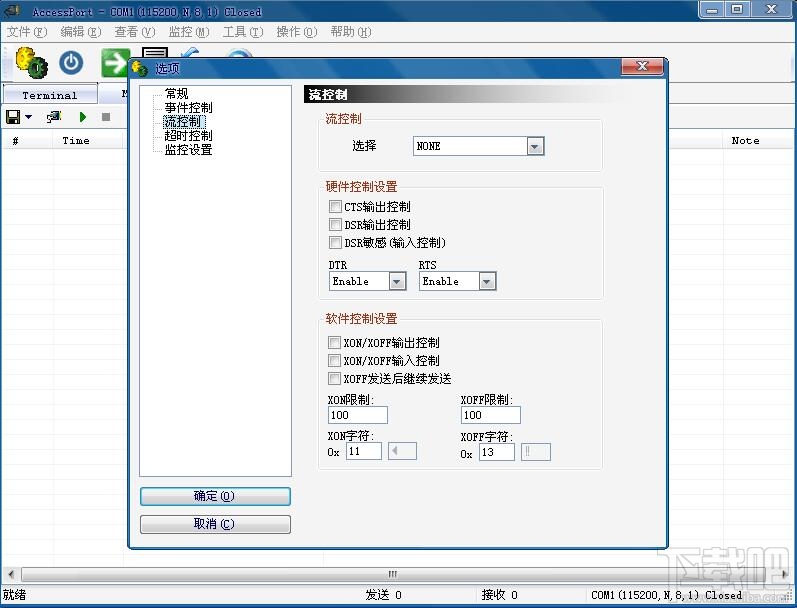Open the 流控制 选择 NONE dropdown
The width and height of the screenshot is (797, 608).
tap(535, 146)
